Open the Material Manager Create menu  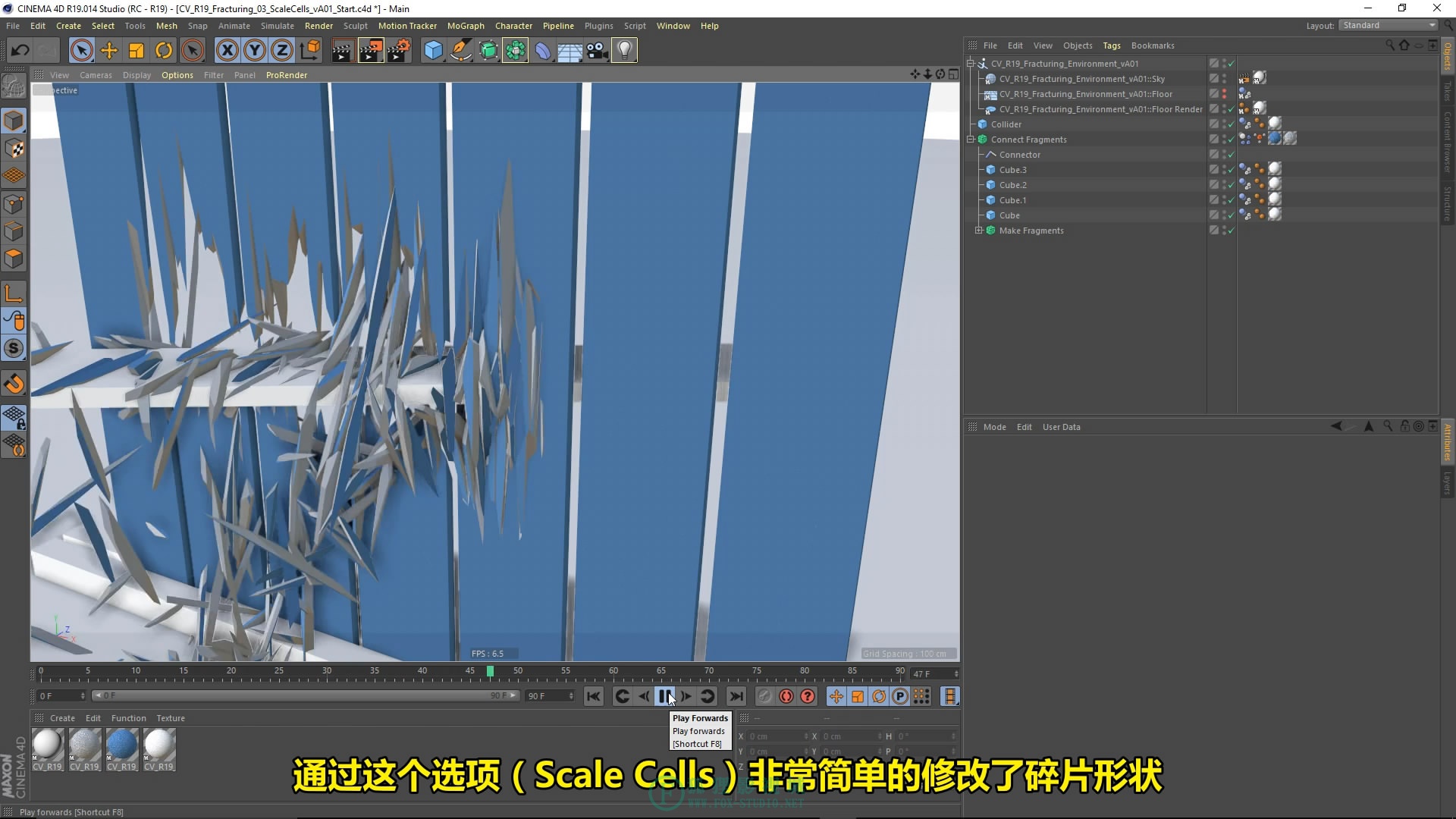click(x=62, y=718)
